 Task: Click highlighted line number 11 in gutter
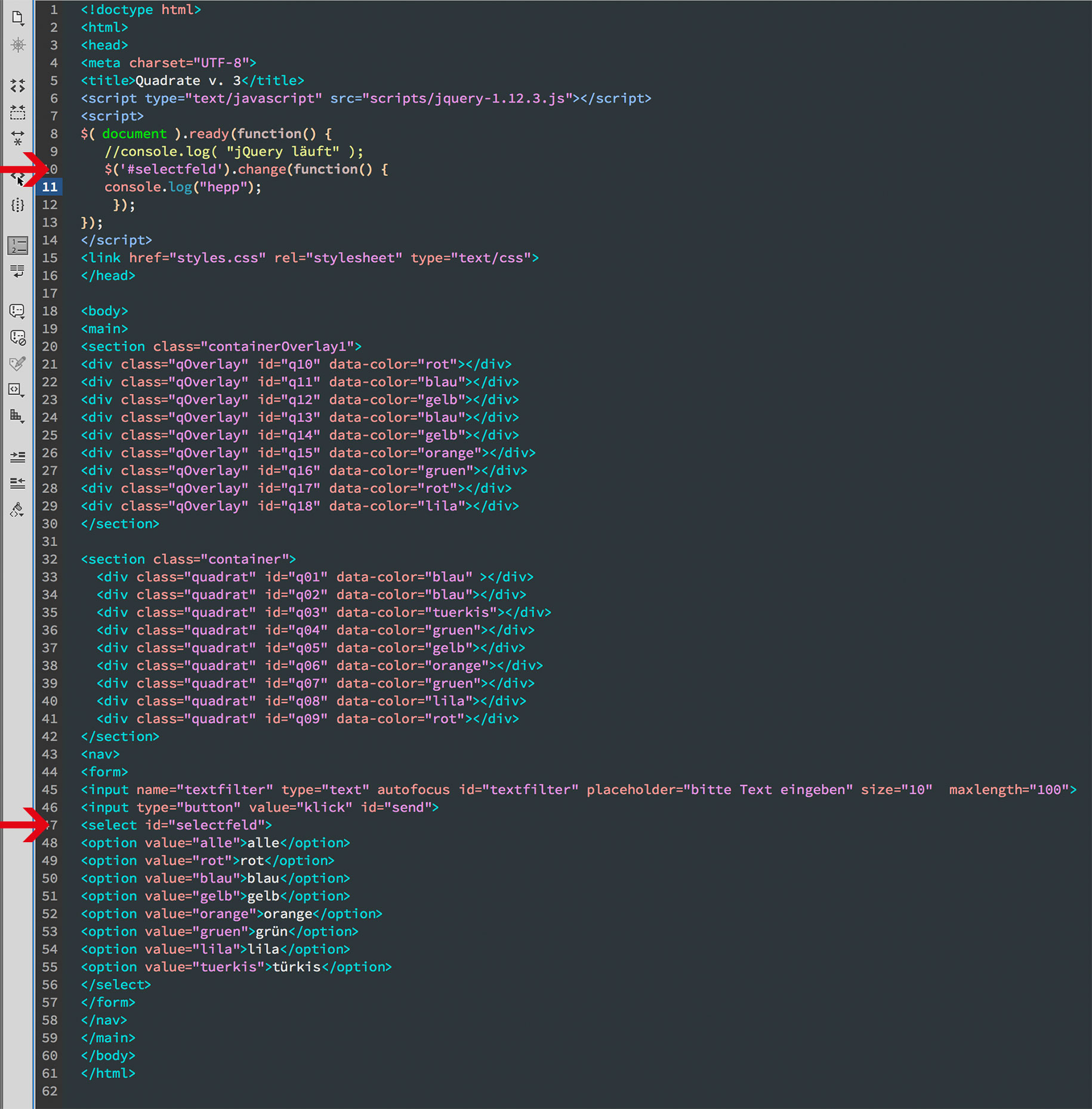[x=50, y=187]
